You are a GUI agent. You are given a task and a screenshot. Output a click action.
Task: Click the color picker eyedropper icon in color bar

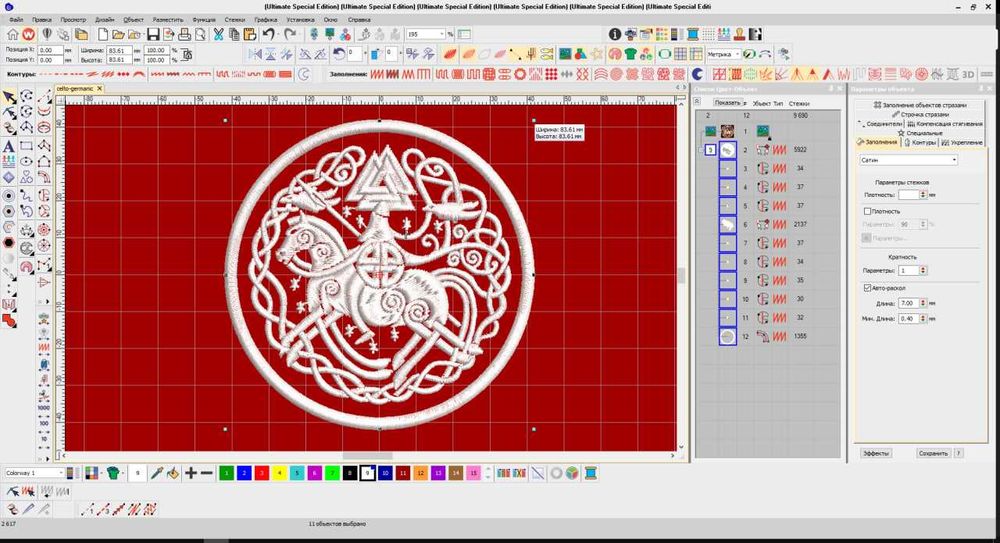(156, 473)
